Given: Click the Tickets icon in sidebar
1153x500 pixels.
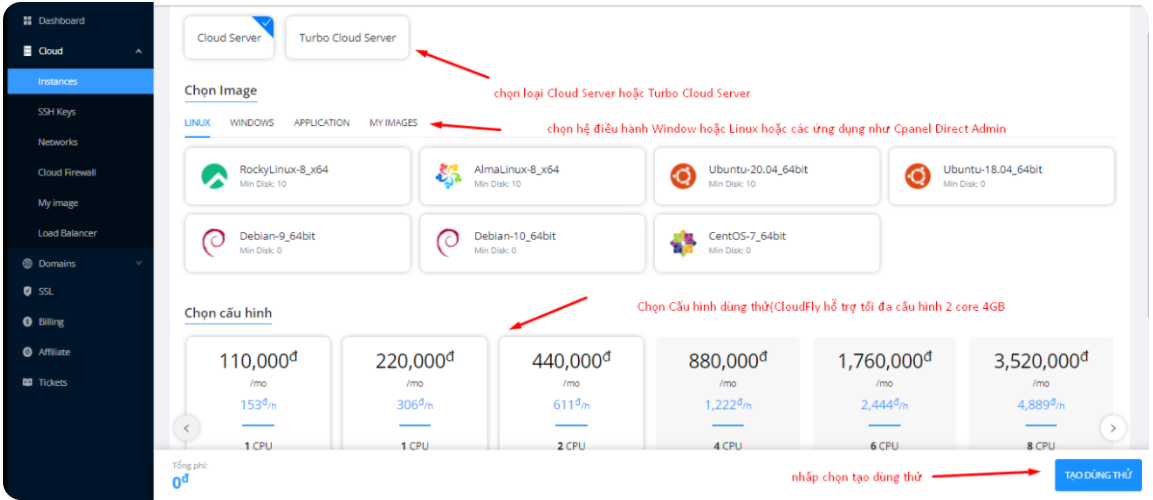Looking at the screenshot, I should pyautogui.click(x=28, y=382).
